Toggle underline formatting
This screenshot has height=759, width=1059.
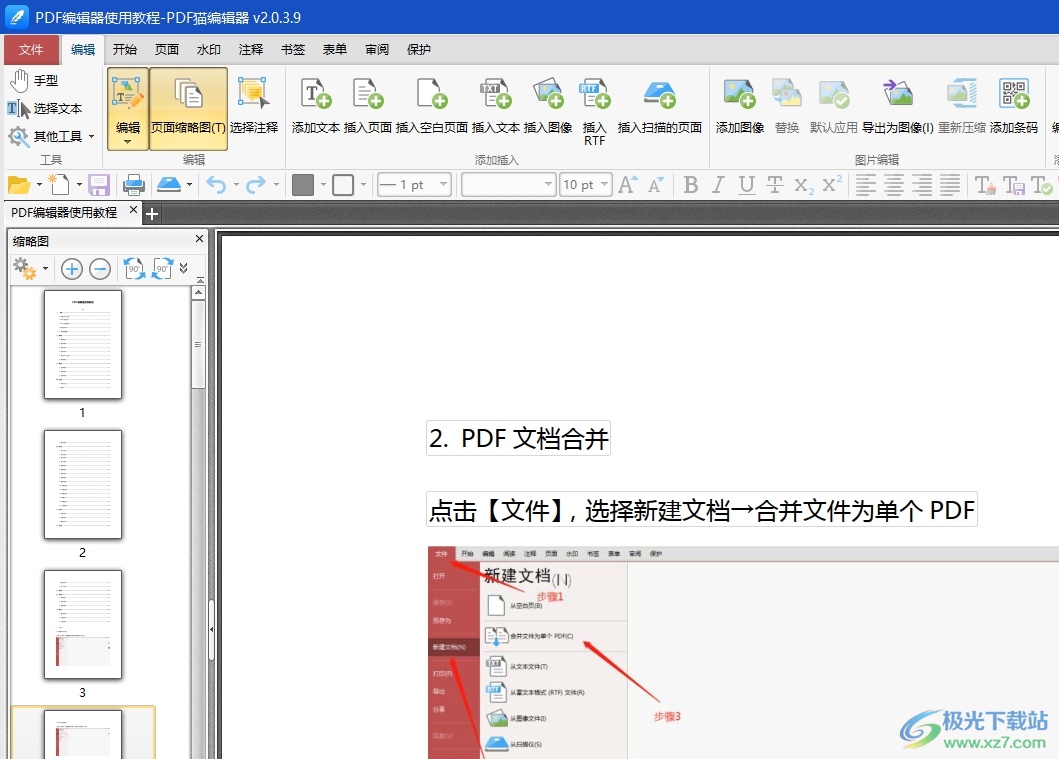tap(746, 184)
